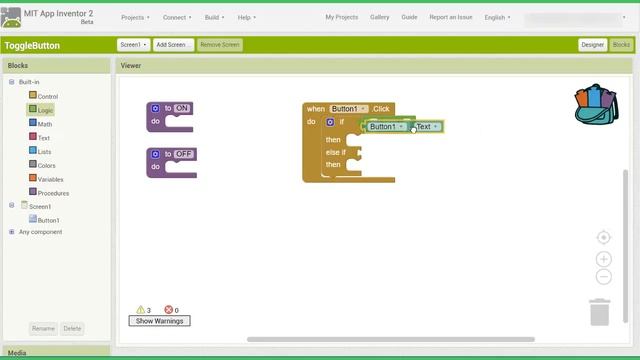The width and height of the screenshot is (640, 360).
Task: Open the Projects menu
Action: pos(135,18)
